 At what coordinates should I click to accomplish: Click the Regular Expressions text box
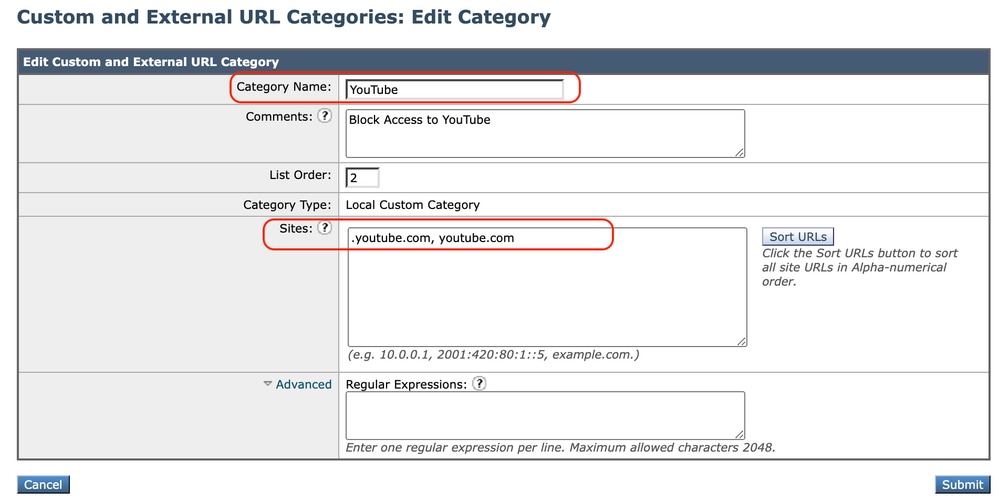(545, 415)
